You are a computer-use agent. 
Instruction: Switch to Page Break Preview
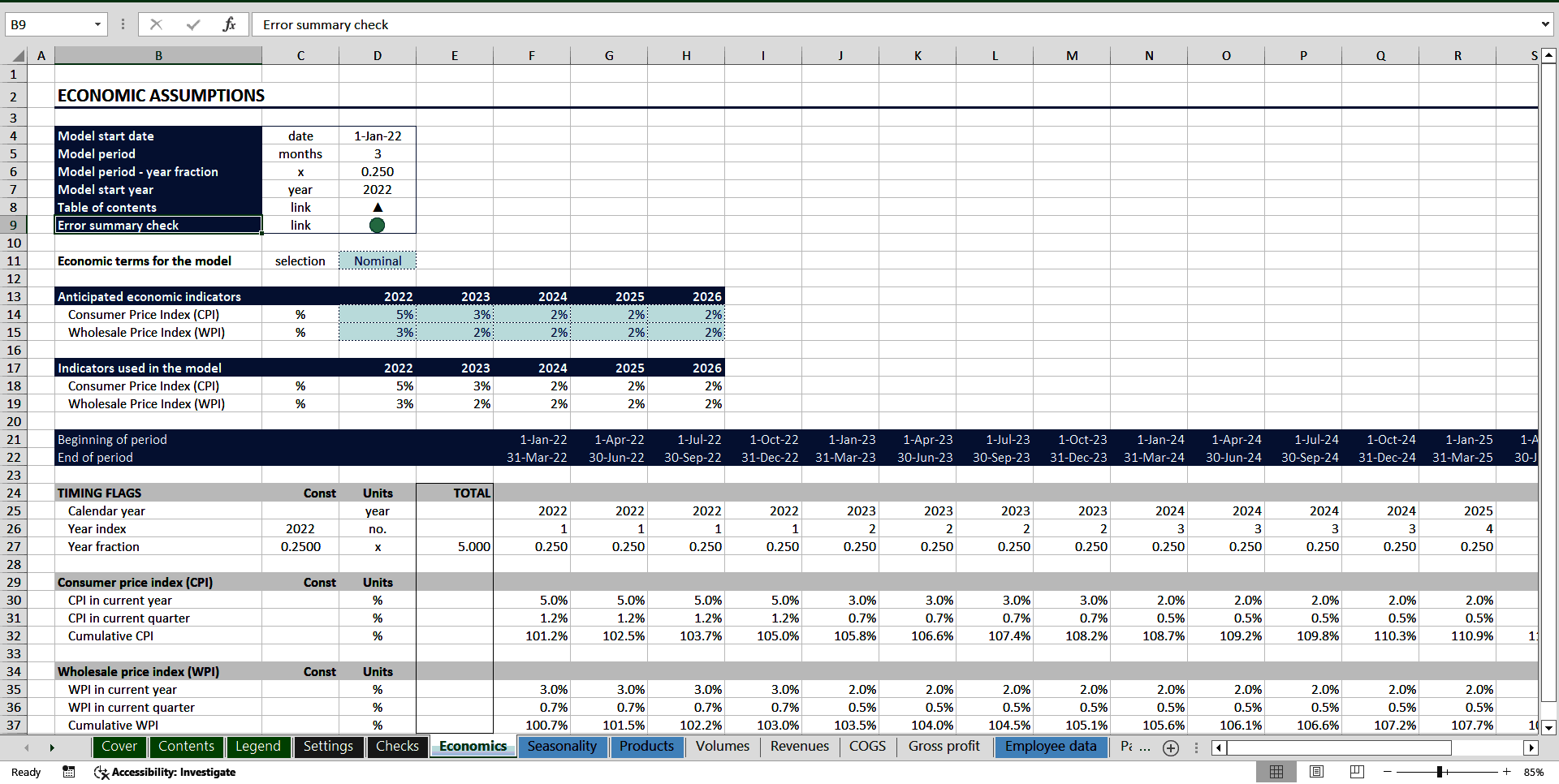coord(1357,772)
